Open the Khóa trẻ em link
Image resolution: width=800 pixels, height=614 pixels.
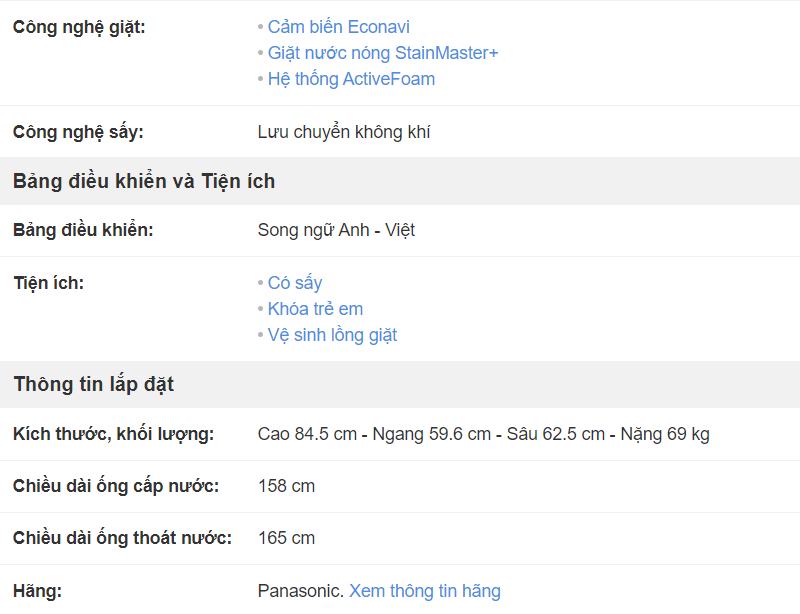tap(315, 309)
